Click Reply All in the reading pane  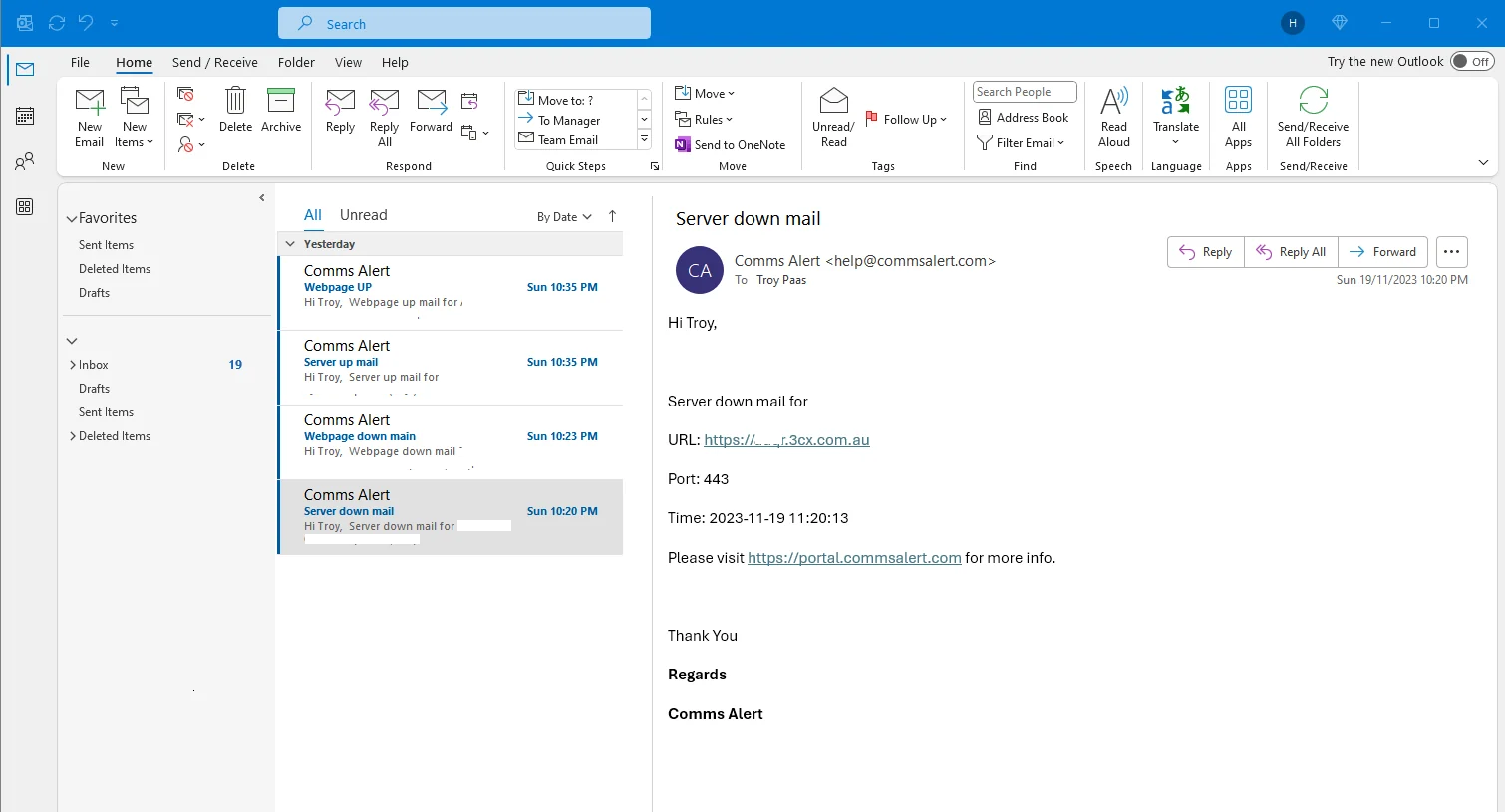pos(1291,252)
